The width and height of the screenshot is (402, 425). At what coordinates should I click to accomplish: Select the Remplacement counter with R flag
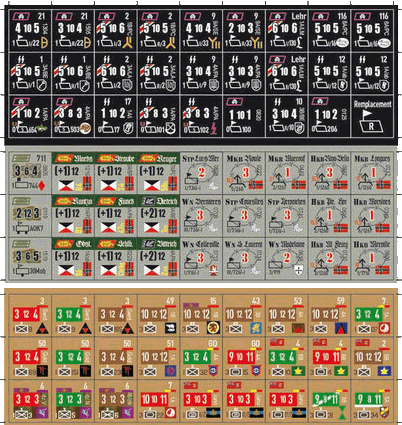point(372,116)
